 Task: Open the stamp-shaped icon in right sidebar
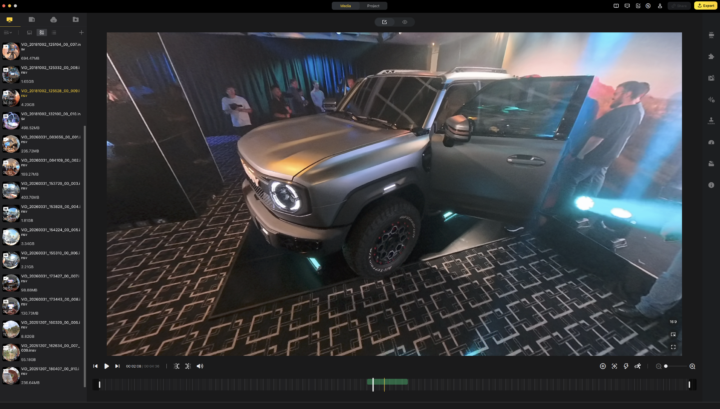(x=711, y=120)
